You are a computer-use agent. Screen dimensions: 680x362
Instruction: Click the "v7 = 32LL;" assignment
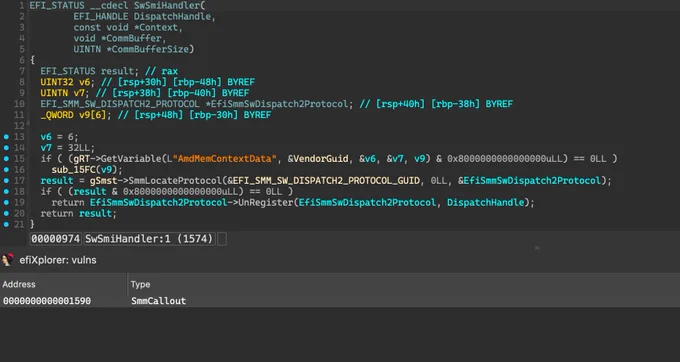pyautogui.click(x=68, y=148)
